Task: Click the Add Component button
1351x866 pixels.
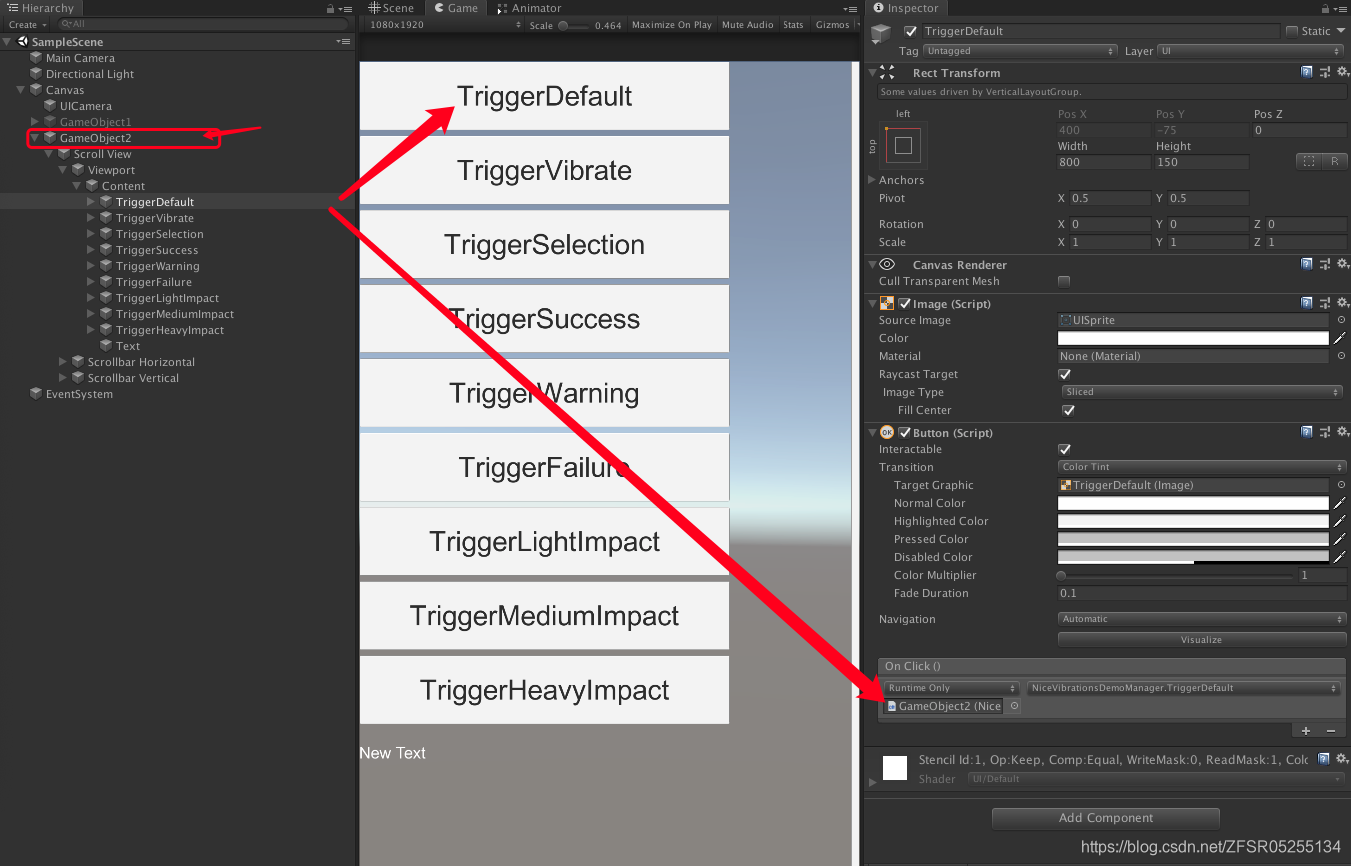Action: click(1105, 818)
